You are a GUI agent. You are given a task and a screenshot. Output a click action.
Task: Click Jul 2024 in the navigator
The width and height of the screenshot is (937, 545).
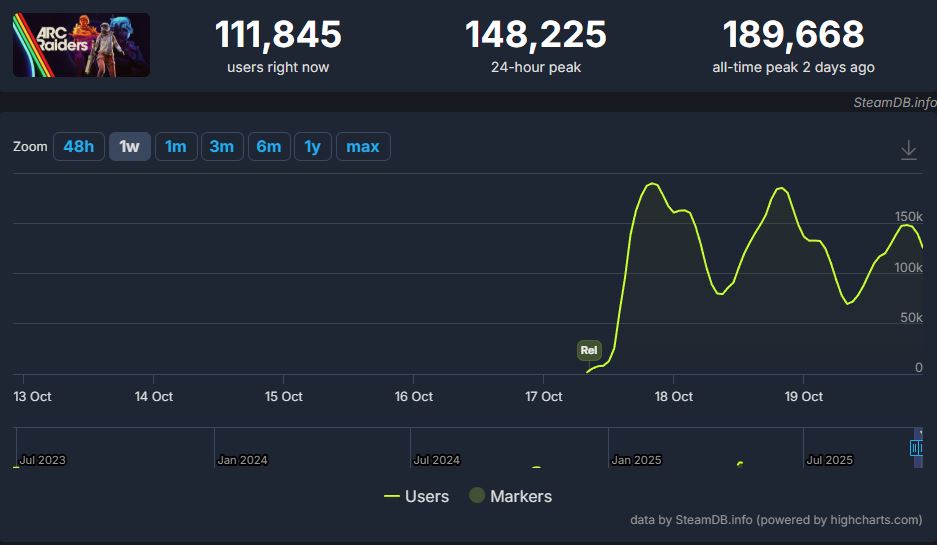point(437,460)
